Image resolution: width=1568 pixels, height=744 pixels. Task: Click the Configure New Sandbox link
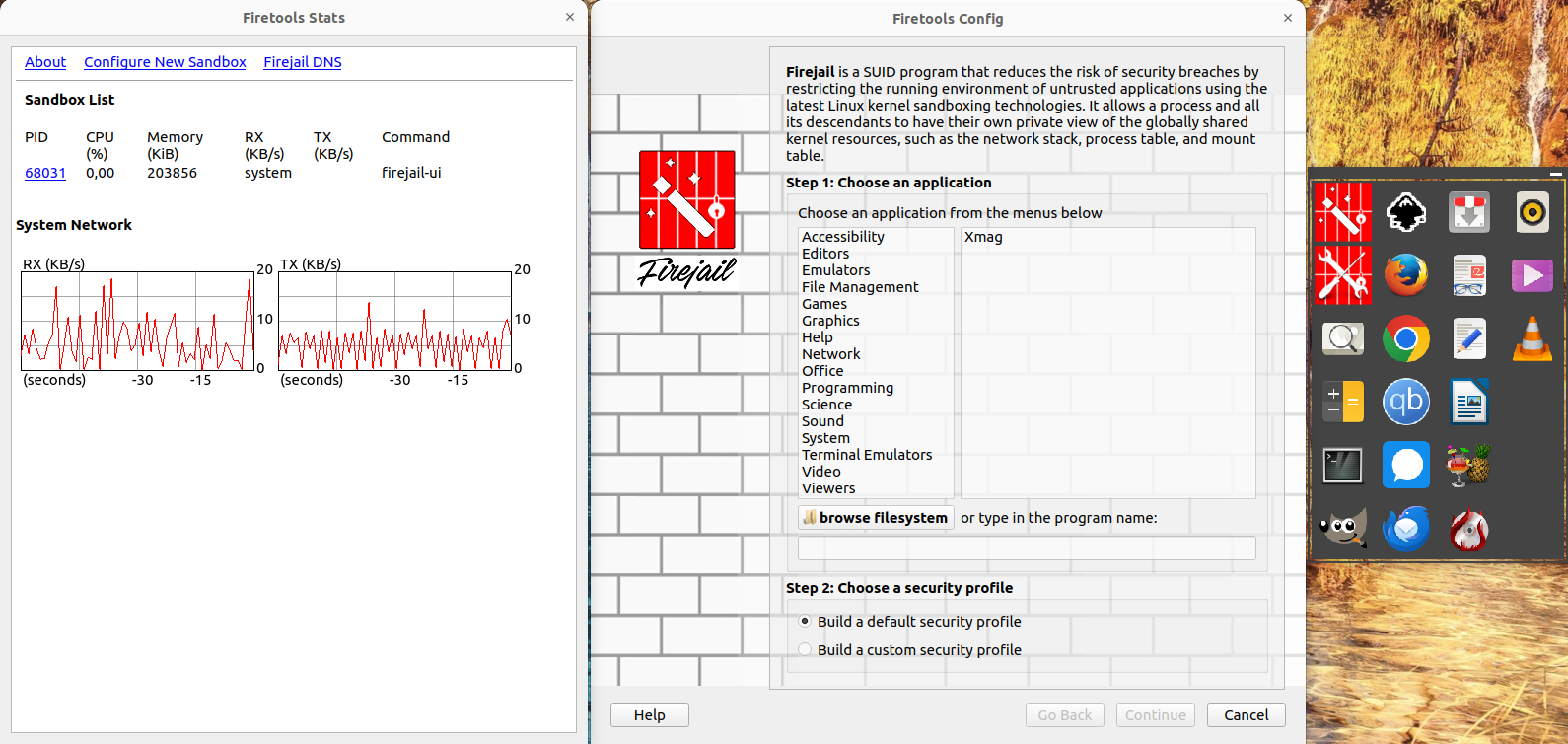[165, 62]
